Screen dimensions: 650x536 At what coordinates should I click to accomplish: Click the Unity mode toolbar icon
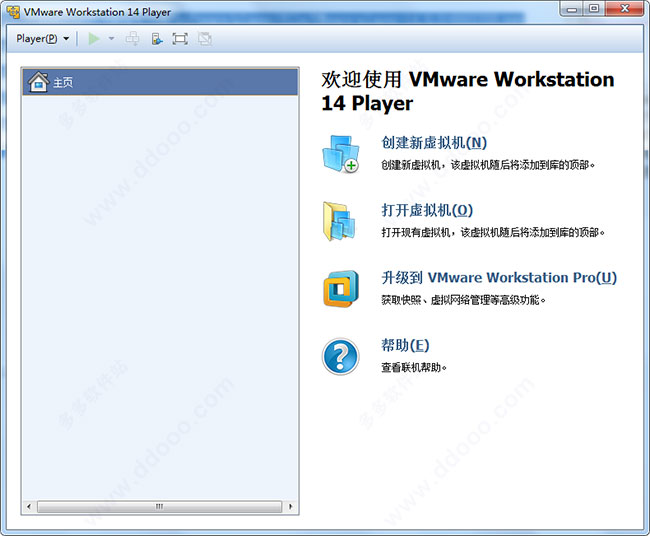[x=205, y=39]
